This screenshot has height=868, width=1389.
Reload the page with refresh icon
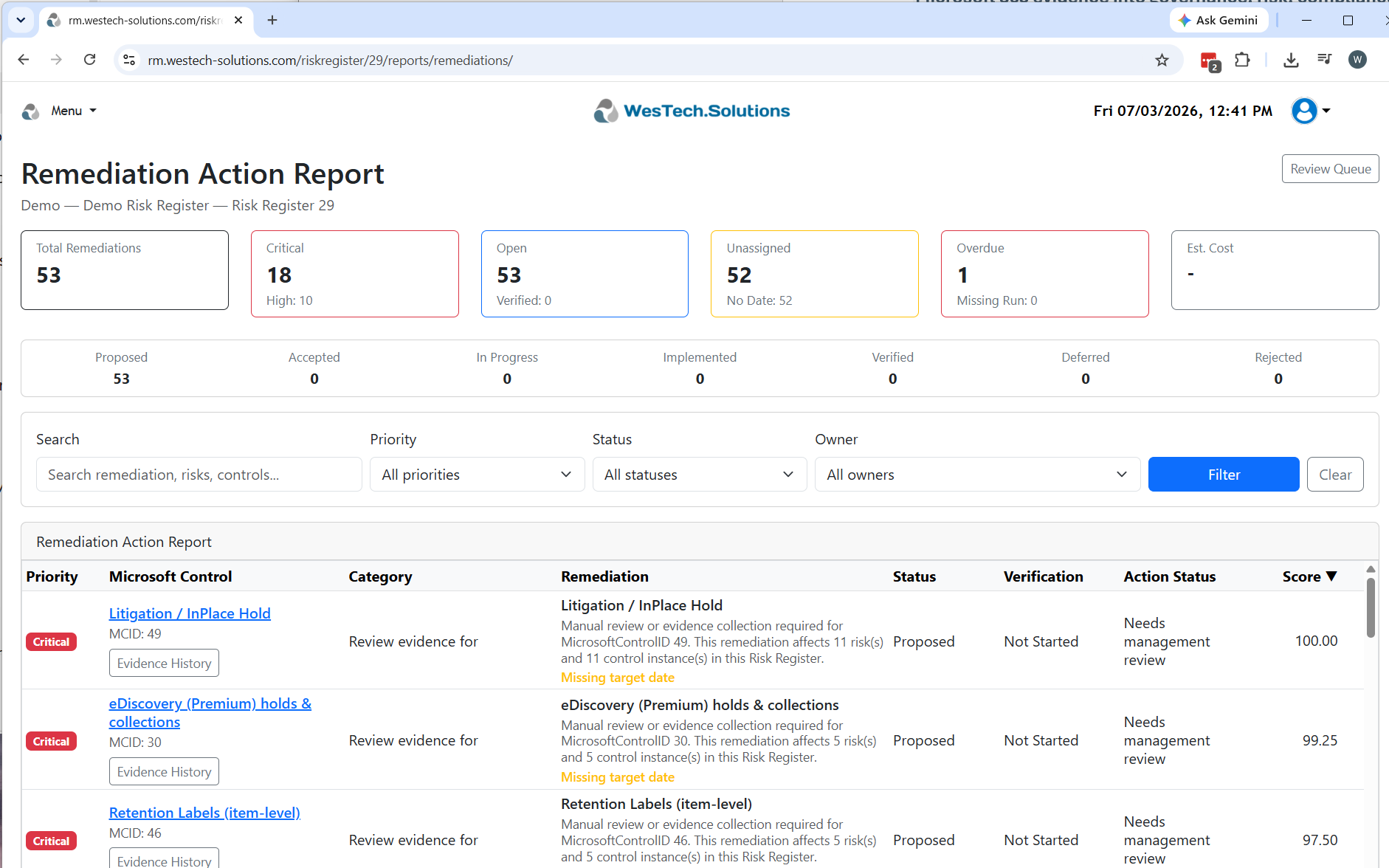[89, 60]
